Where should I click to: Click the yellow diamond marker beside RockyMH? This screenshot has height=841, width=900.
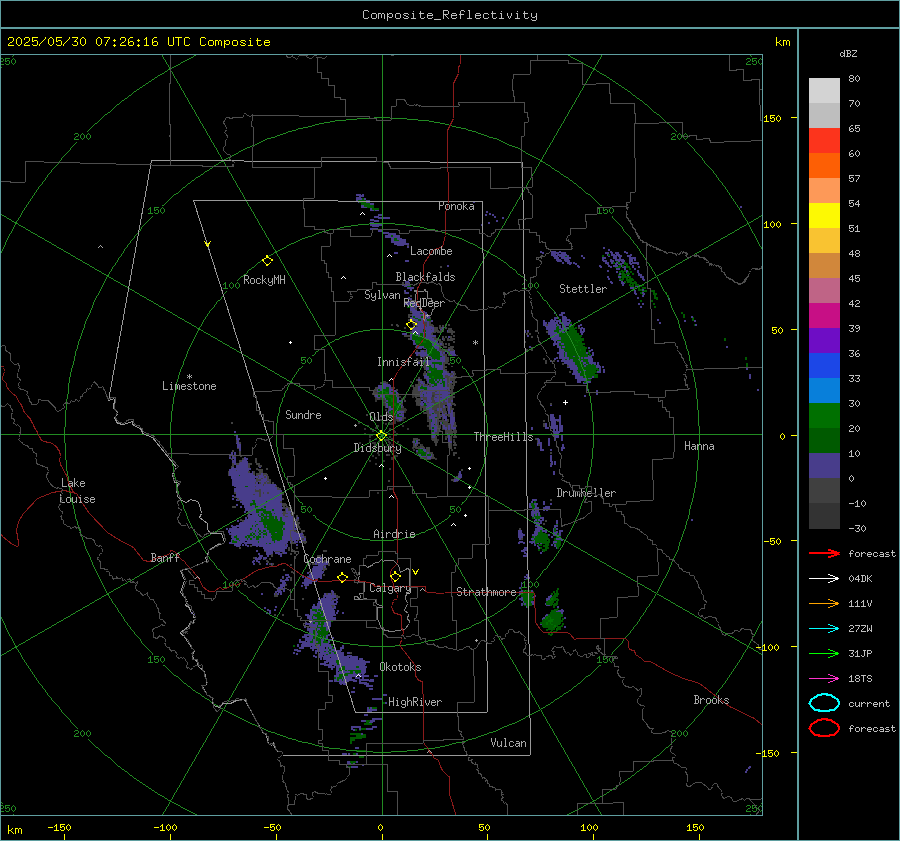(x=267, y=261)
